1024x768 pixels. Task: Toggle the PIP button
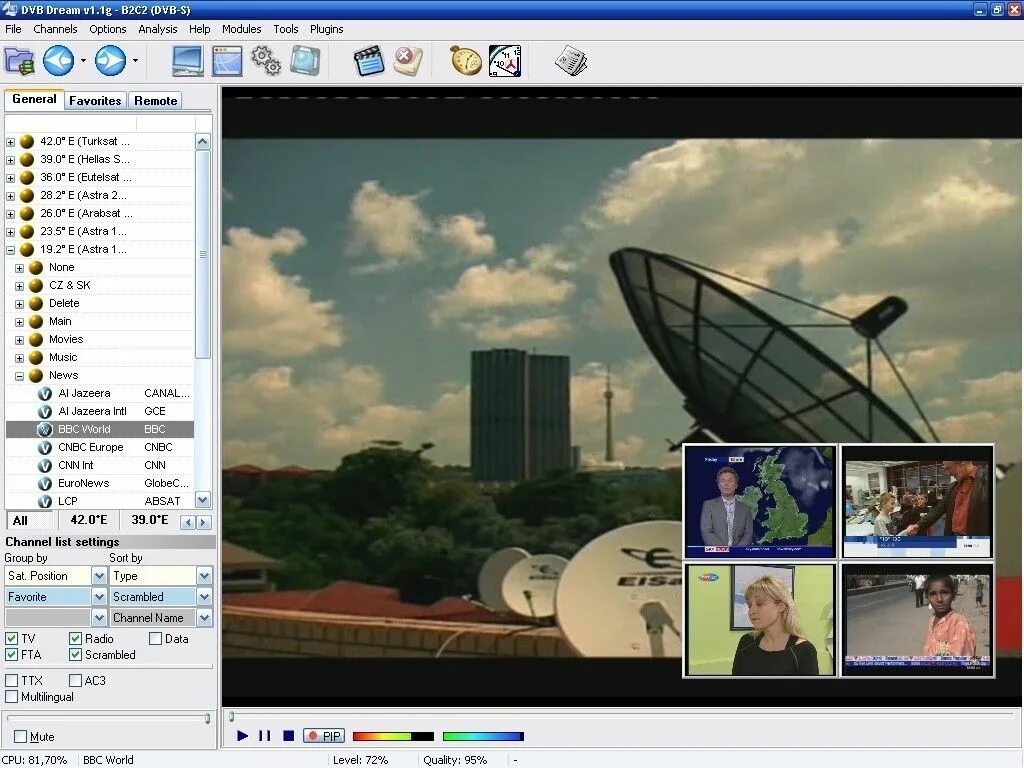324,736
